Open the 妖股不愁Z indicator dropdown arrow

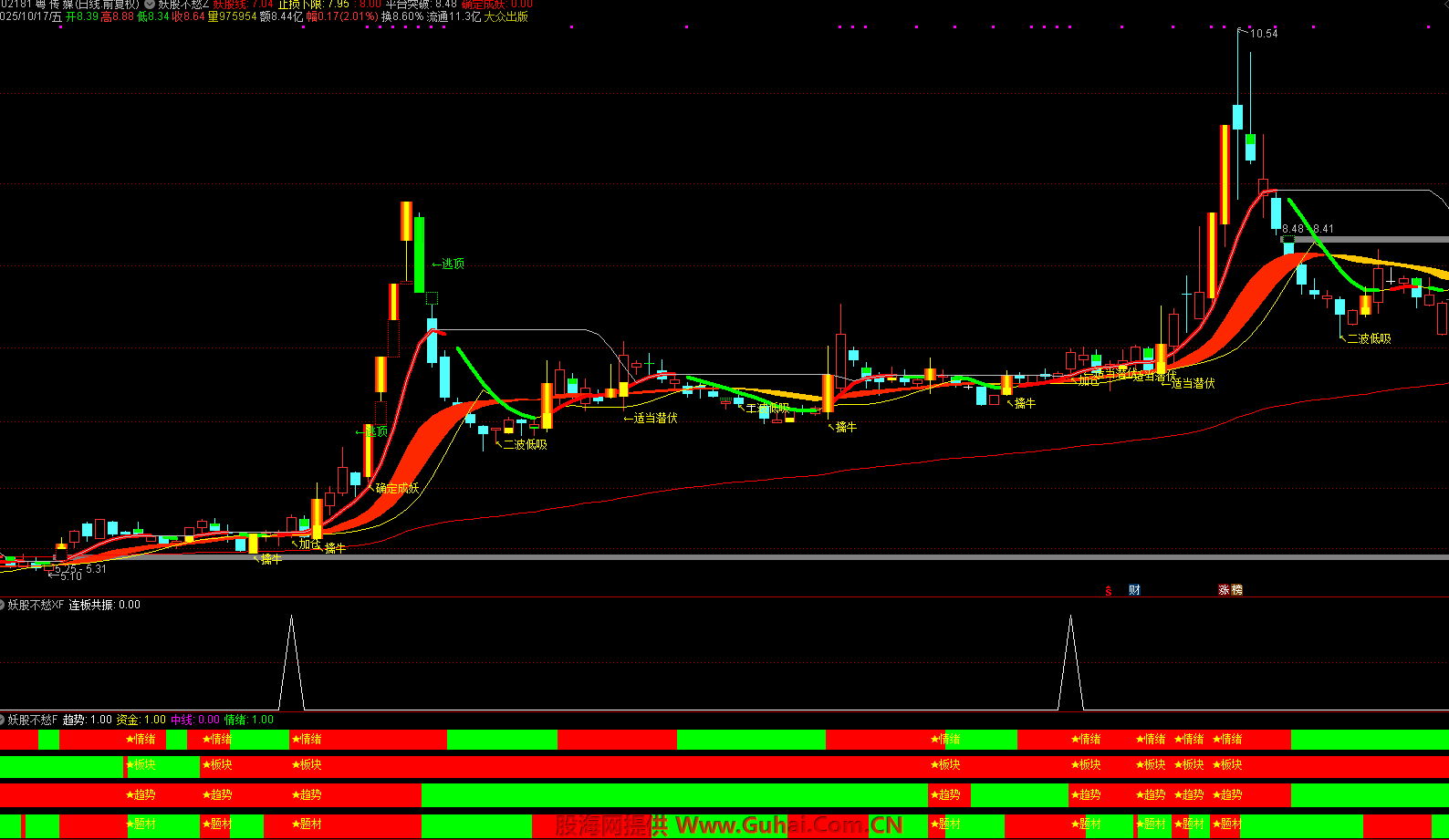click(151, 4)
